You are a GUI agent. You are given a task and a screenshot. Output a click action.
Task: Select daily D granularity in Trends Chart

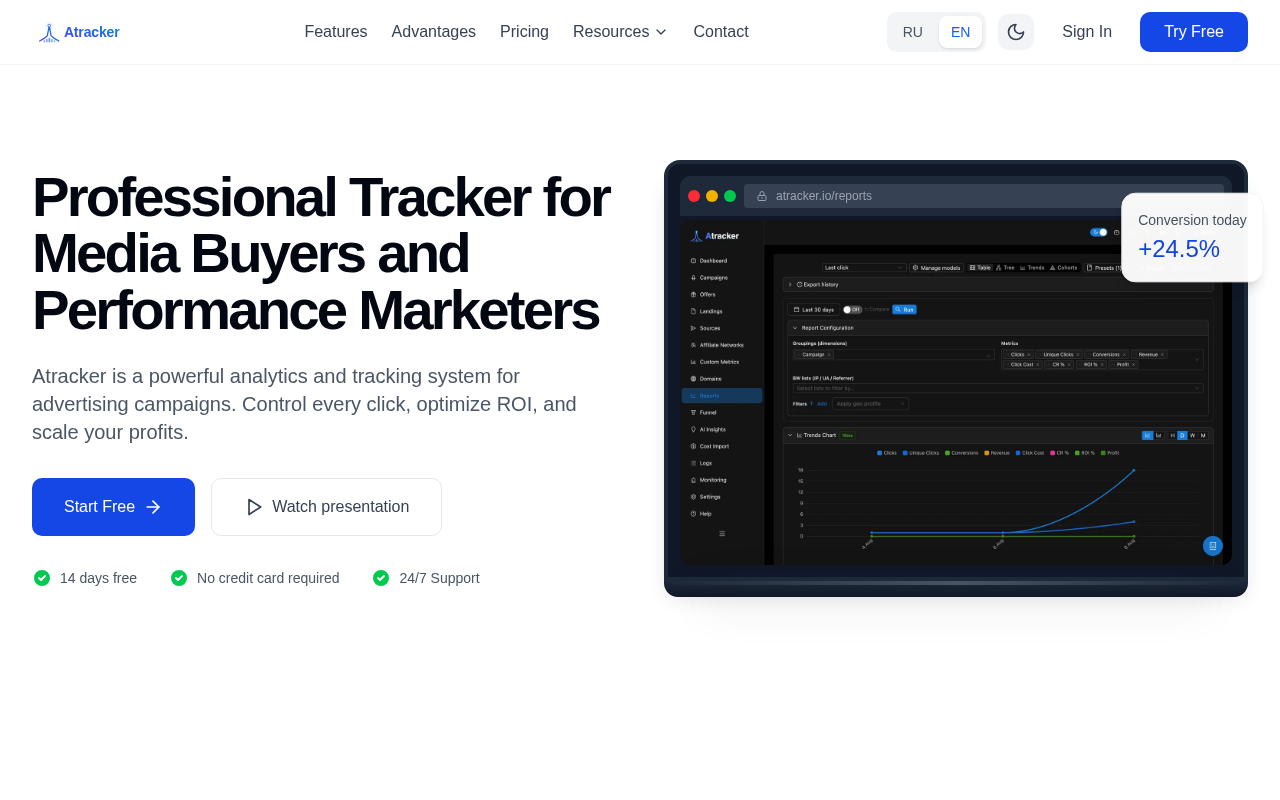click(1182, 435)
